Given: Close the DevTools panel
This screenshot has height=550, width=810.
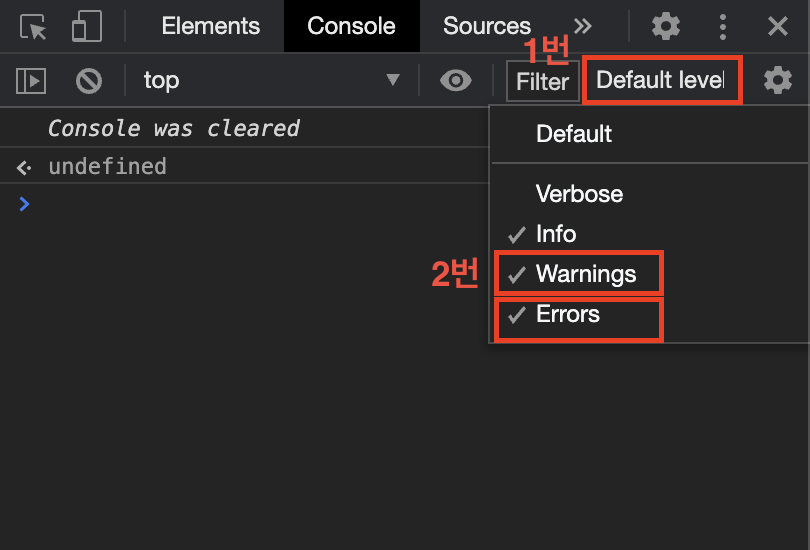Looking at the screenshot, I should [778, 27].
